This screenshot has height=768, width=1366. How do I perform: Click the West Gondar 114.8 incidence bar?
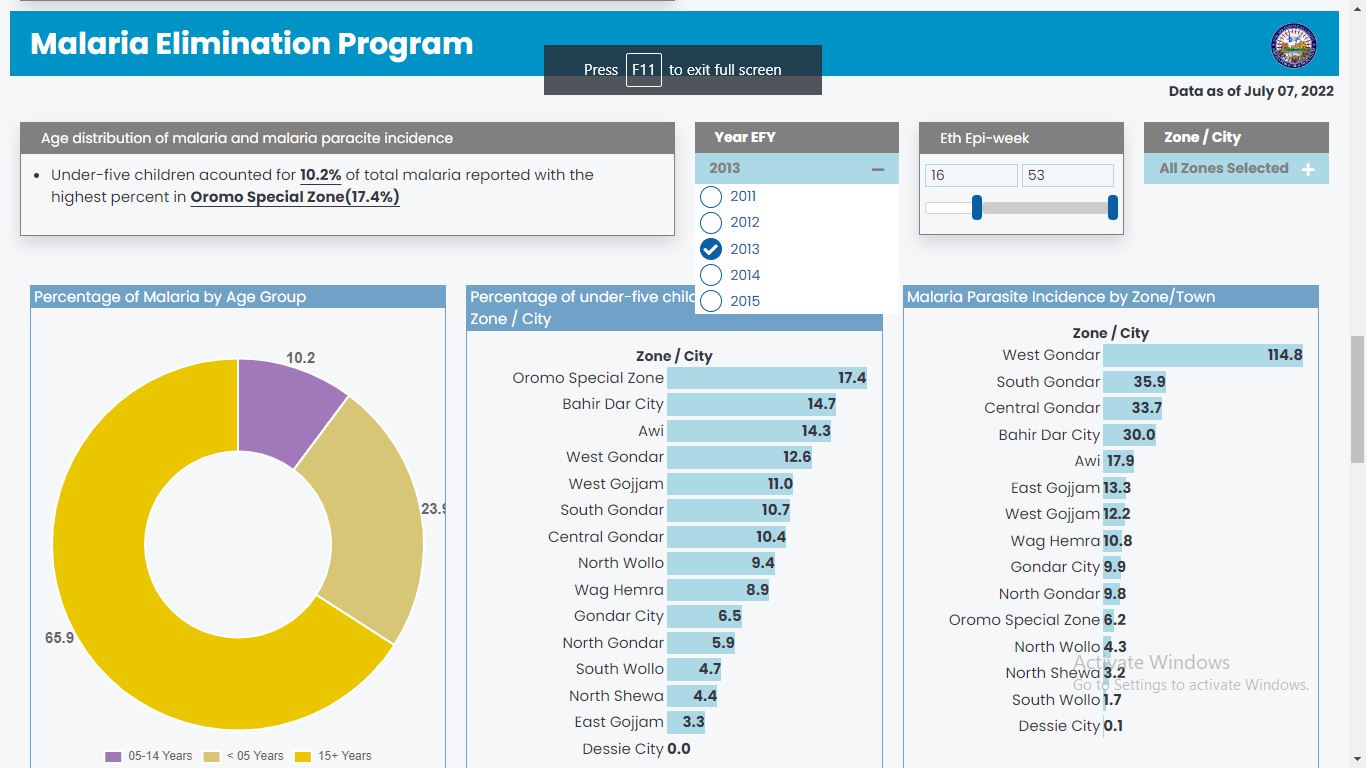1202,355
